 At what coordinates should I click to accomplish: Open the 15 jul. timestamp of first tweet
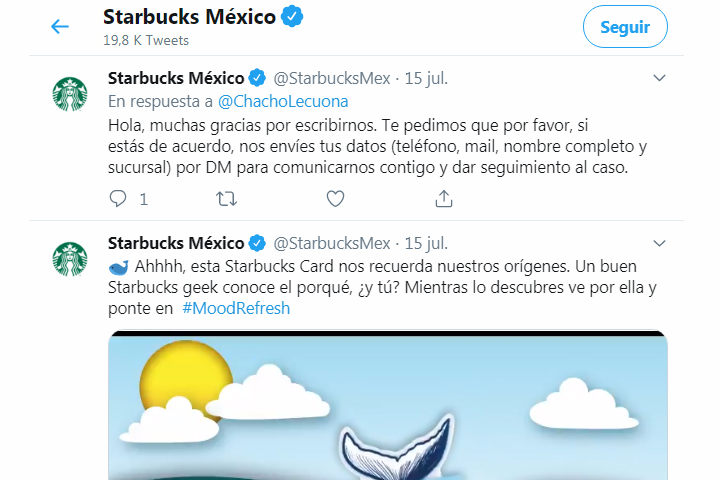pyautogui.click(x=426, y=79)
